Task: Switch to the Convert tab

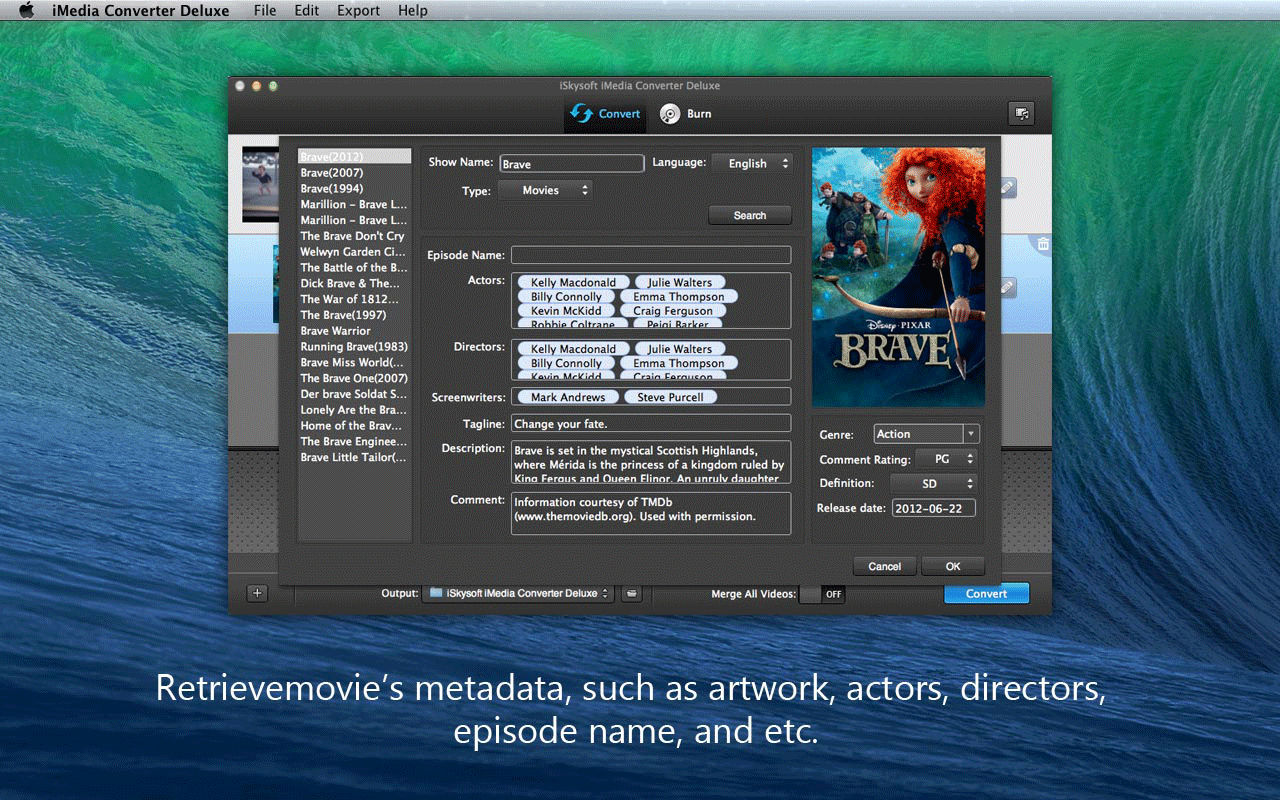Action: (x=605, y=114)
